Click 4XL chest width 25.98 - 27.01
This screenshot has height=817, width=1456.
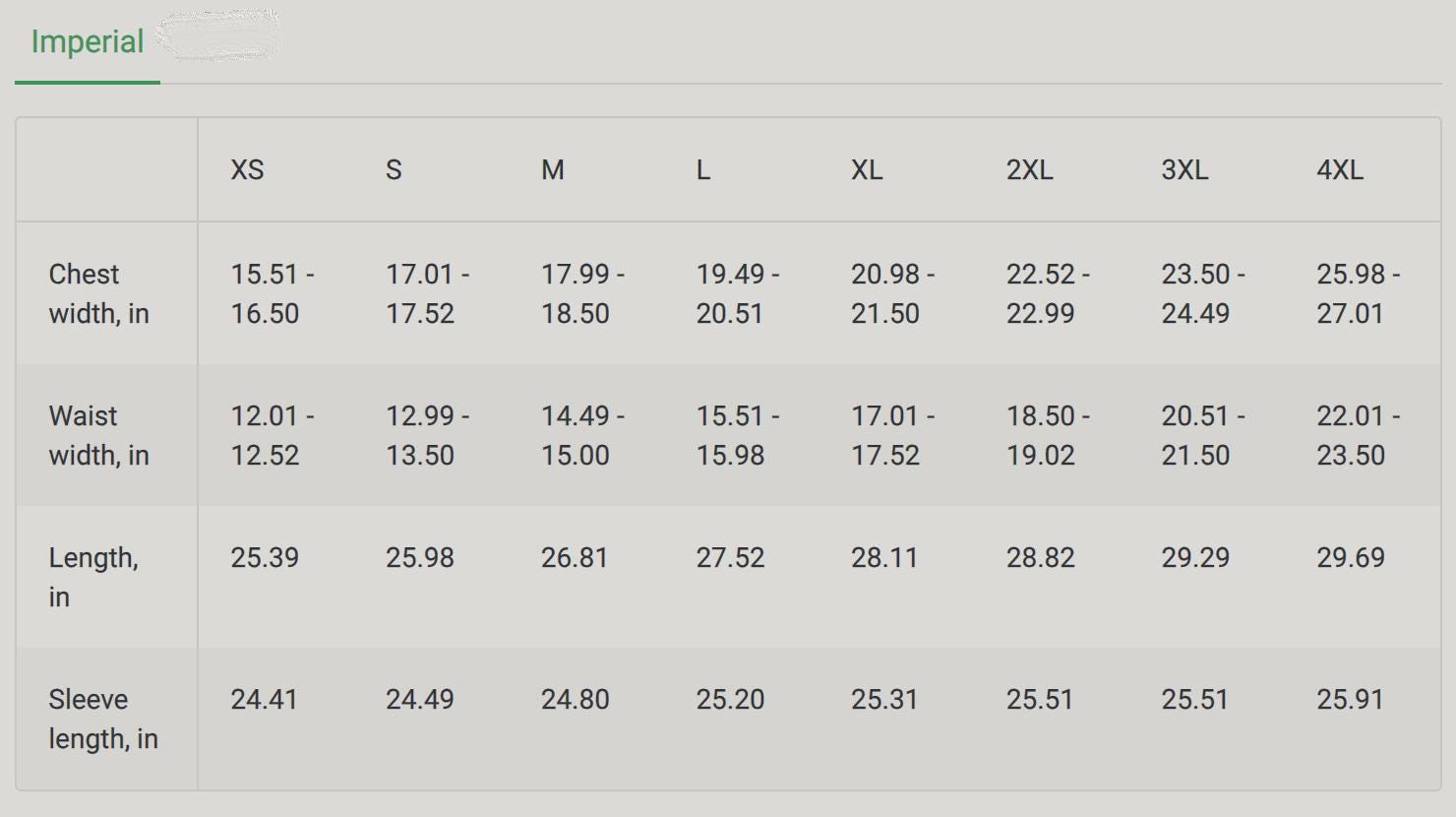point(1359,293)
